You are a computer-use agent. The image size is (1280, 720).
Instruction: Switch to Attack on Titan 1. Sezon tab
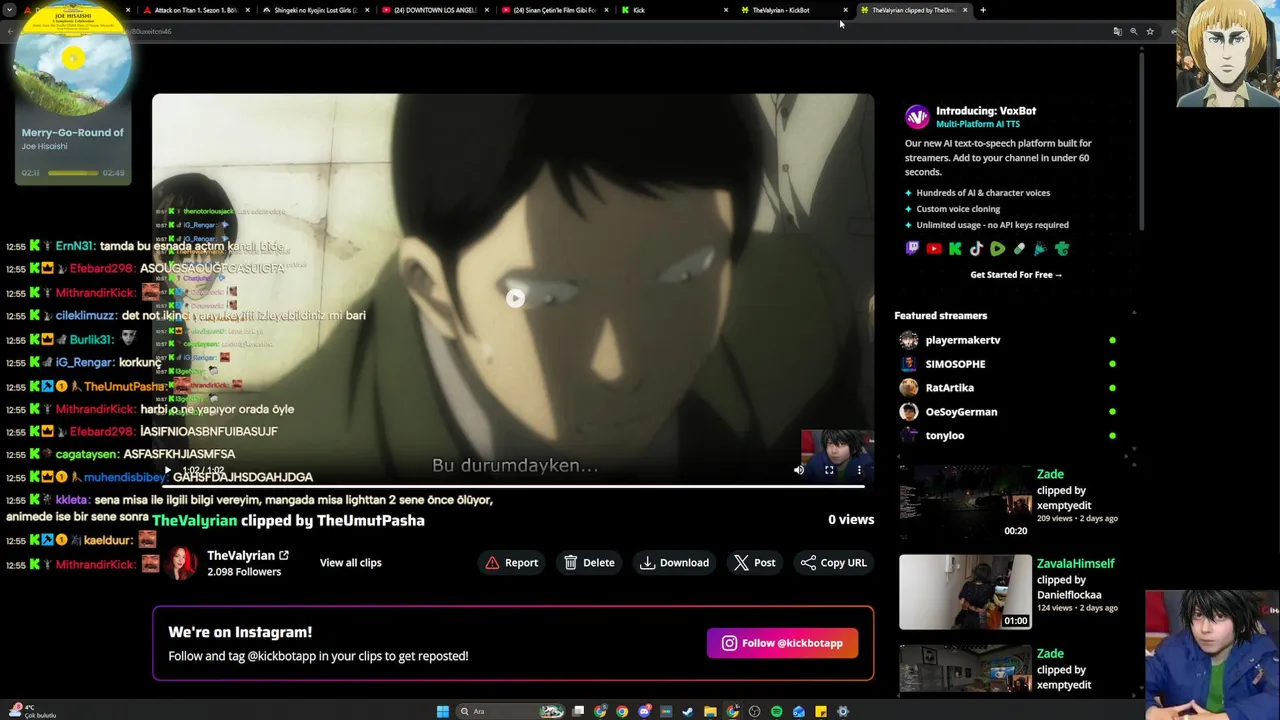click(x=195, y=10)
